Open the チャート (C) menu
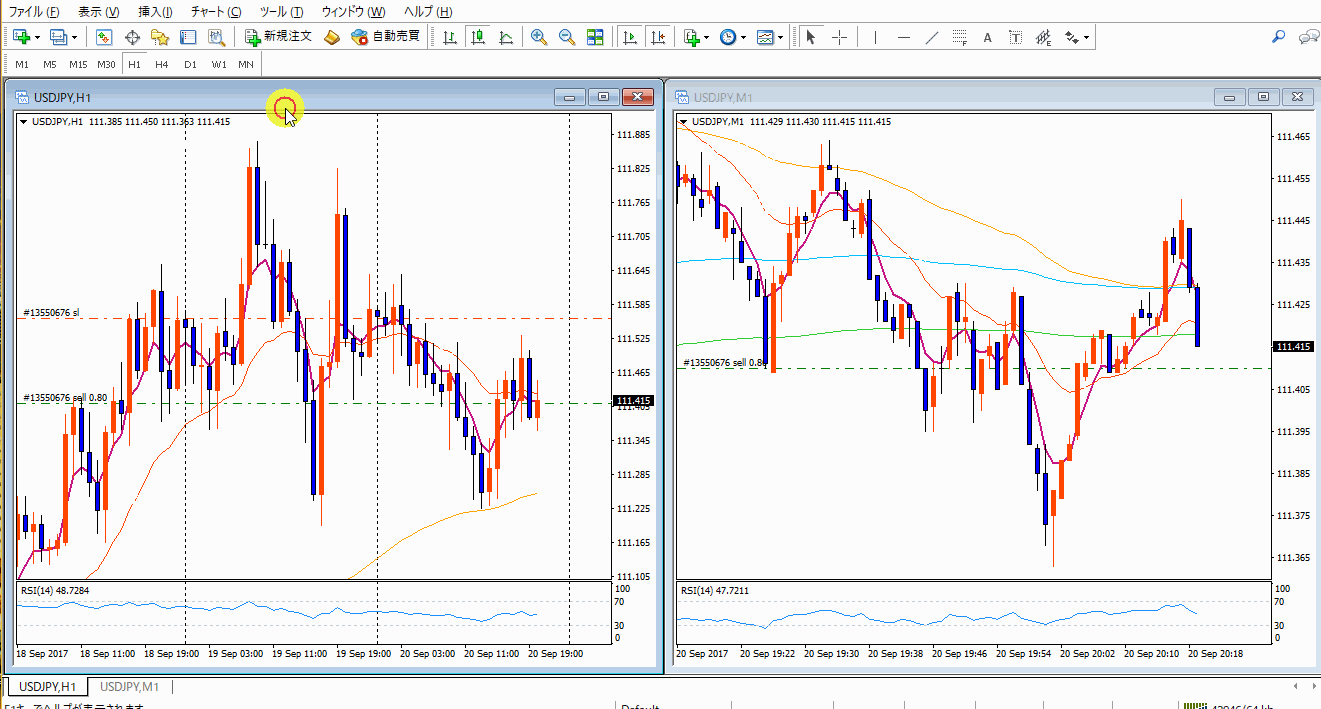Viewport: 1321px width, 709px height. [215, 12]
